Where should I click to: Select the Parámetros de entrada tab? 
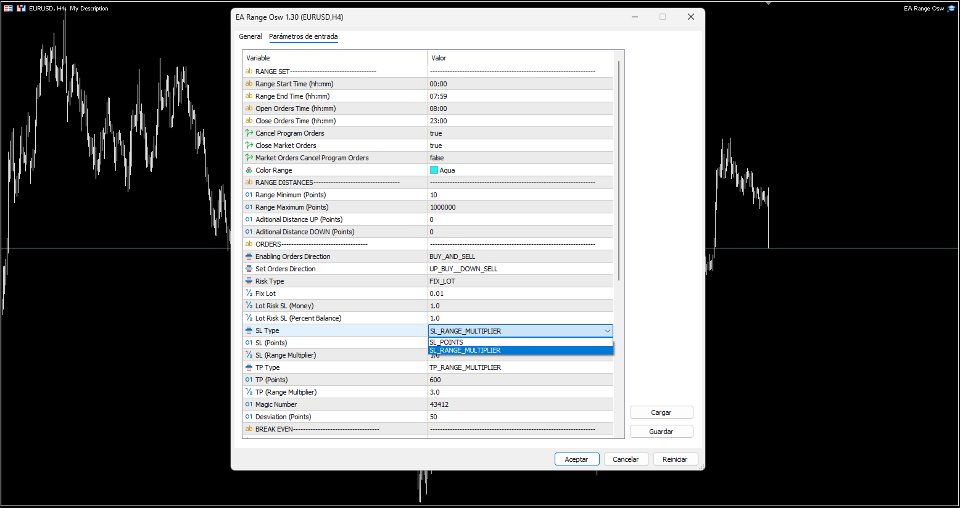[x=303, y=37]
